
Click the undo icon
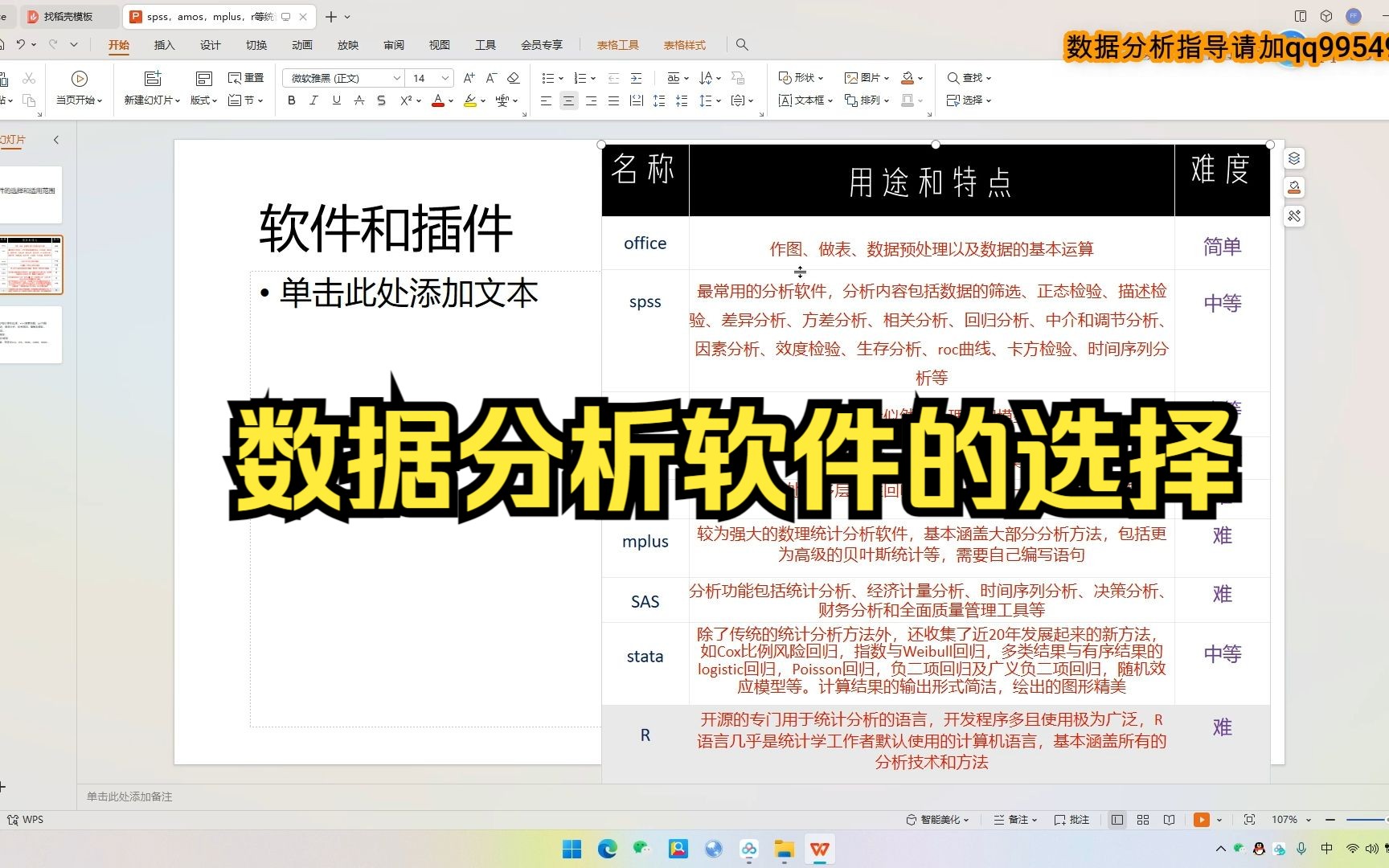(21, 45)
